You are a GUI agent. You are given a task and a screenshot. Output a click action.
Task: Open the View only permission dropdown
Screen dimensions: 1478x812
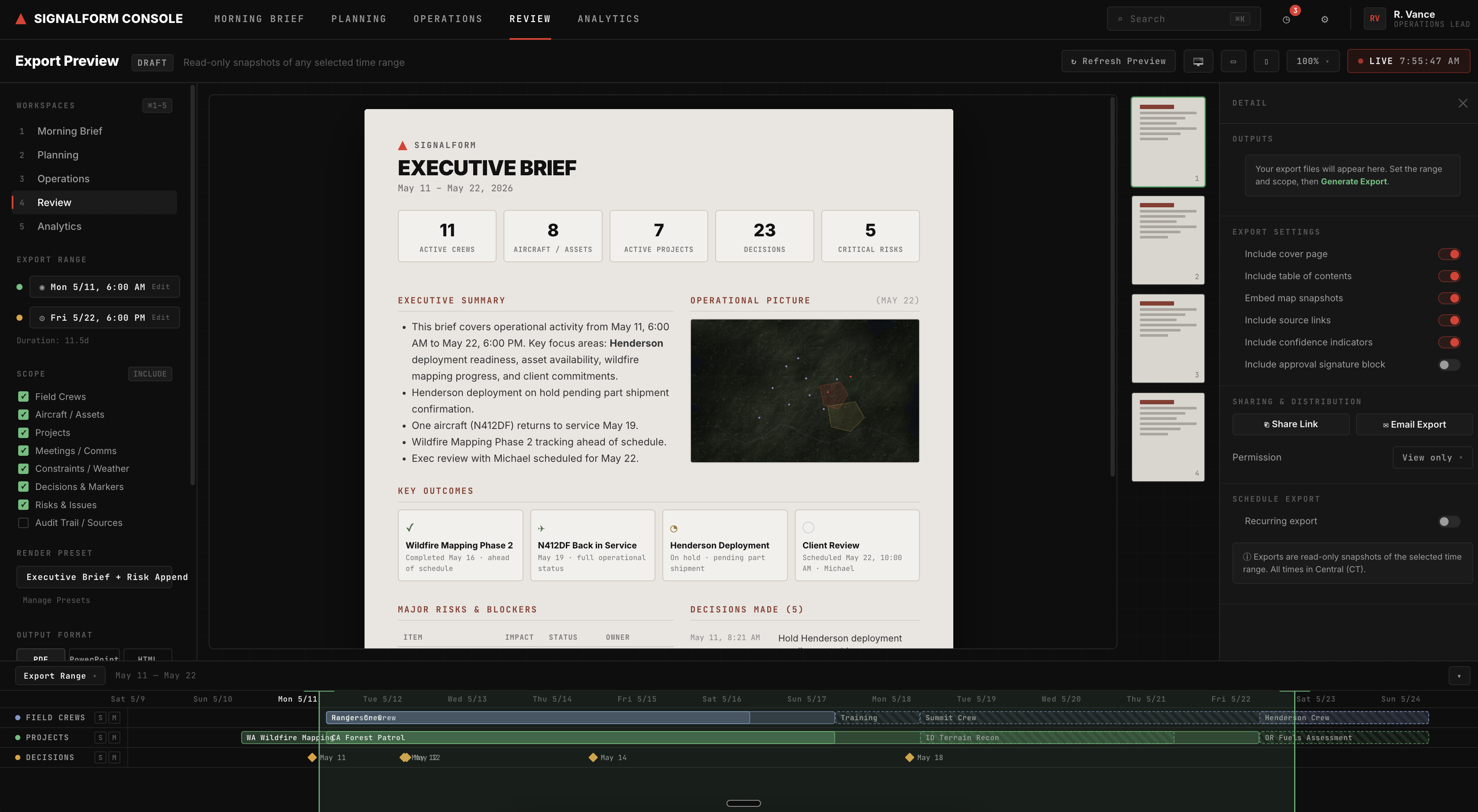point(1432,458)
